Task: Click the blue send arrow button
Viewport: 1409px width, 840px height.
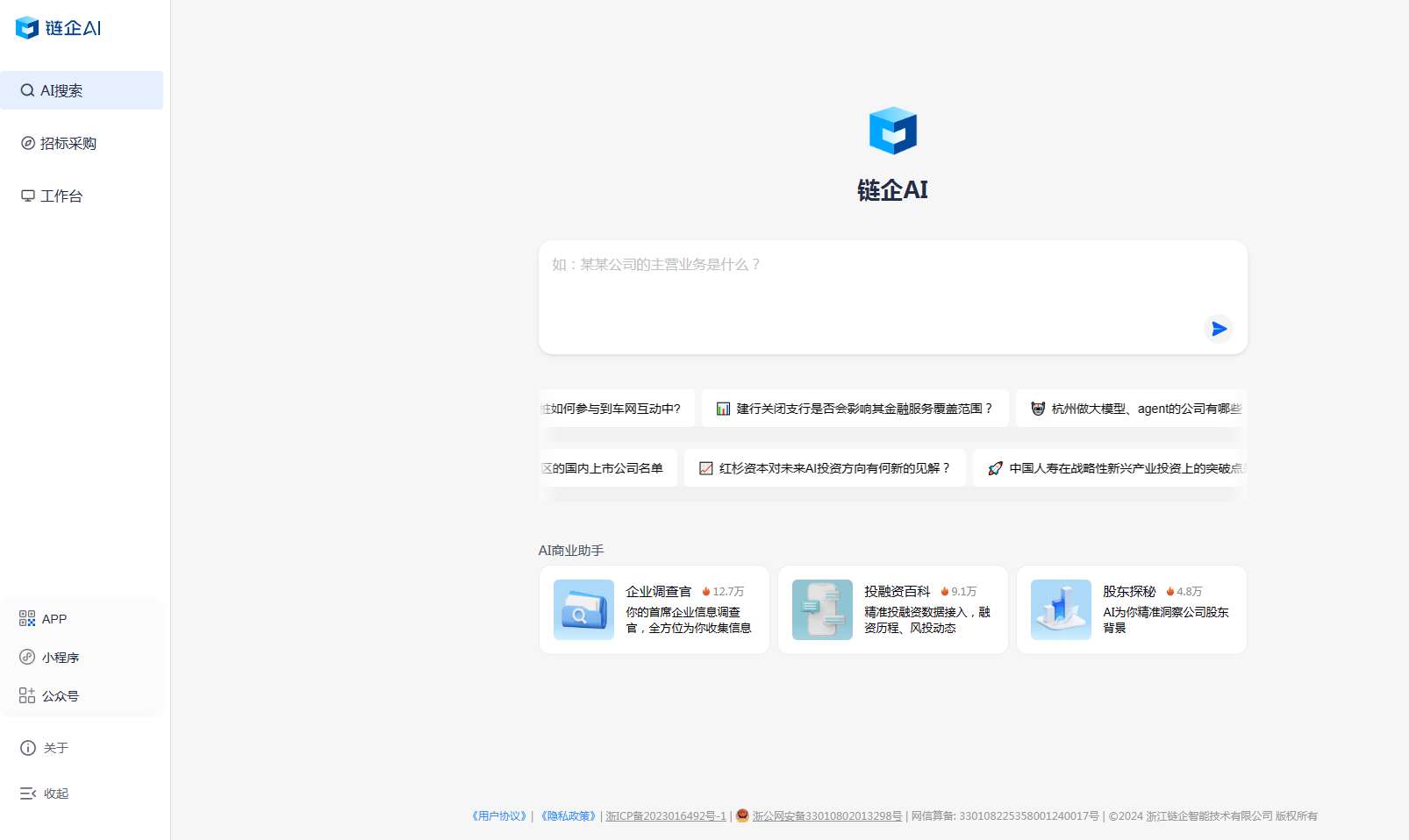Action: point(1219,329)
